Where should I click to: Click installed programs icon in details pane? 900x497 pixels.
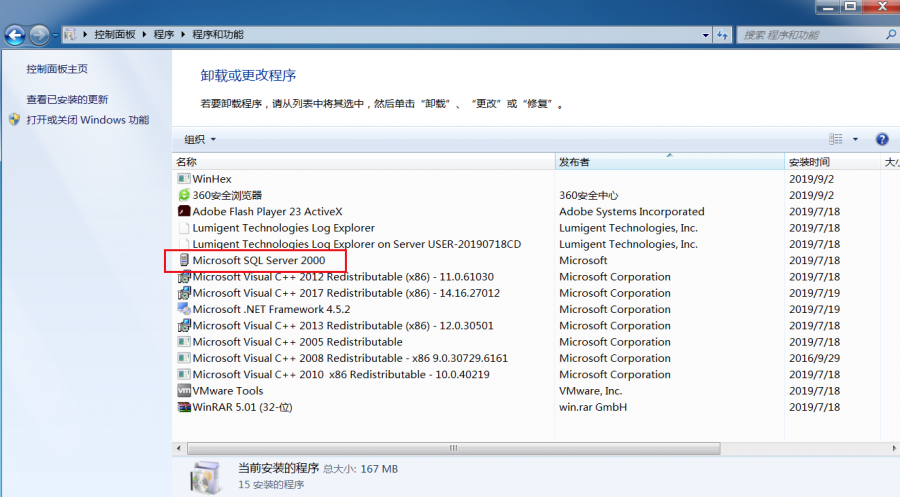coord(205,477)
